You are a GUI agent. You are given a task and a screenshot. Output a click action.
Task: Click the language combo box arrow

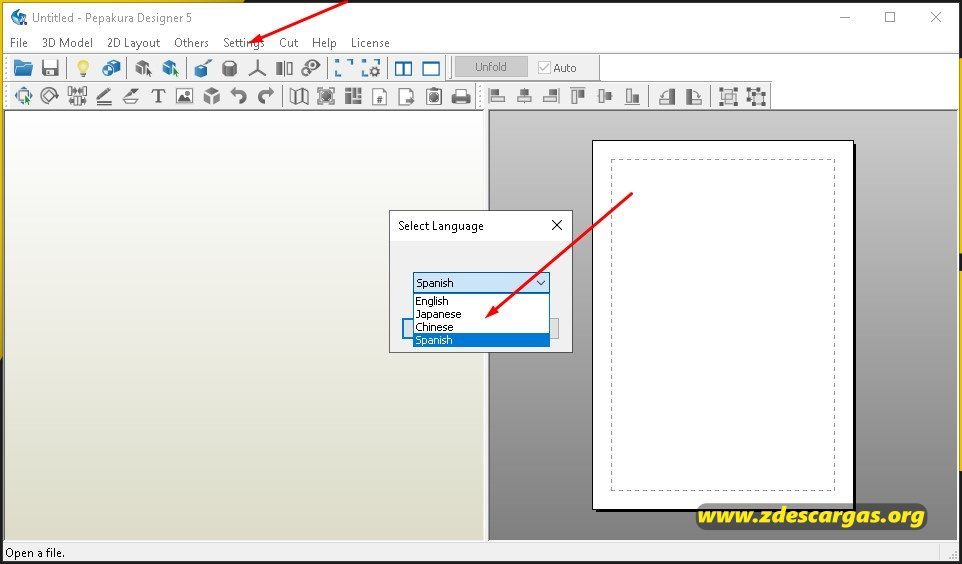click(541, 283)
